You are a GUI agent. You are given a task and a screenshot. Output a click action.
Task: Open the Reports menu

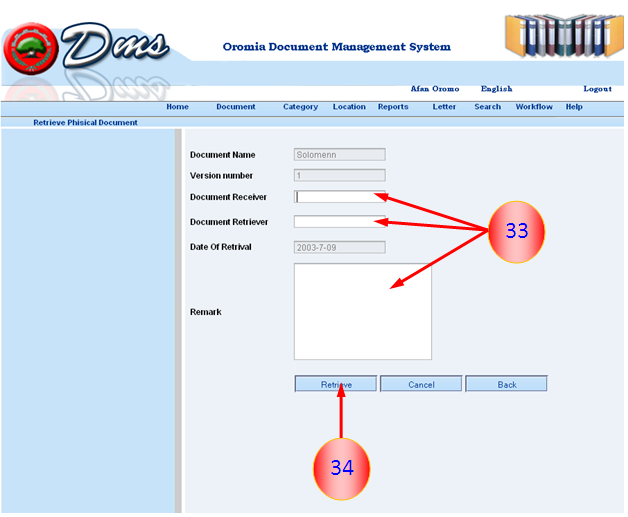click(x=393, y=107)
